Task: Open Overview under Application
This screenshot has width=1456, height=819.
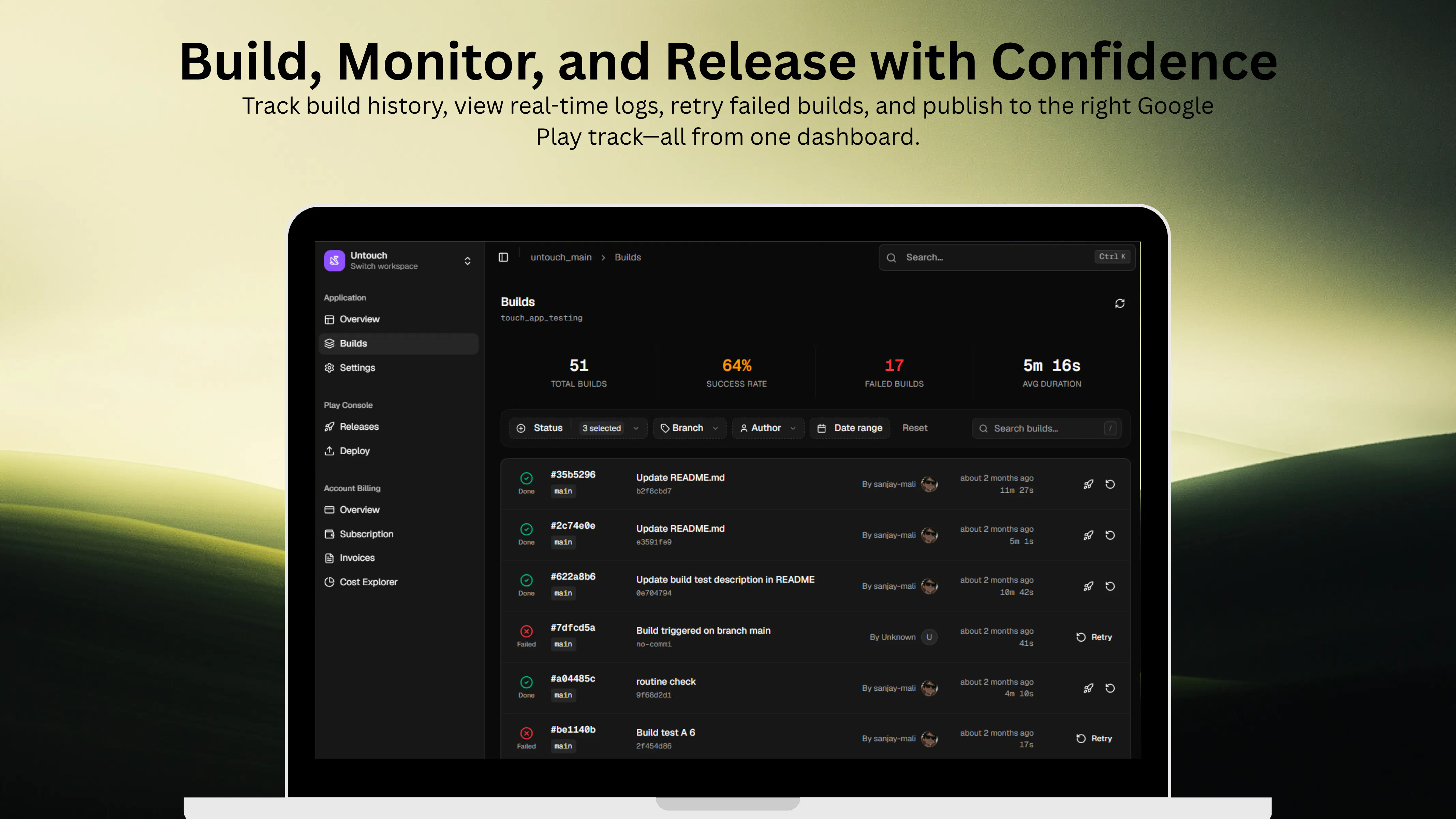Action: 398,319
